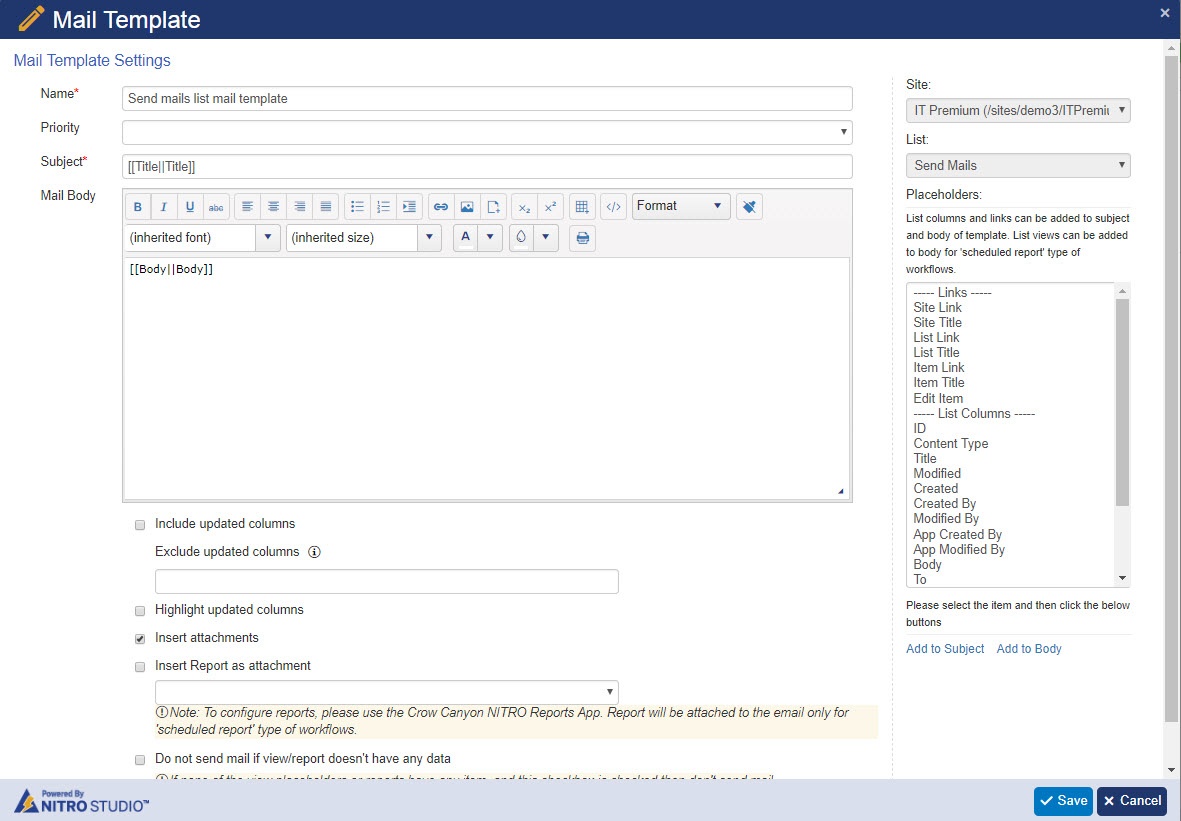Click the insert file icon
The image size is (1181, 821).
(493, 207)
